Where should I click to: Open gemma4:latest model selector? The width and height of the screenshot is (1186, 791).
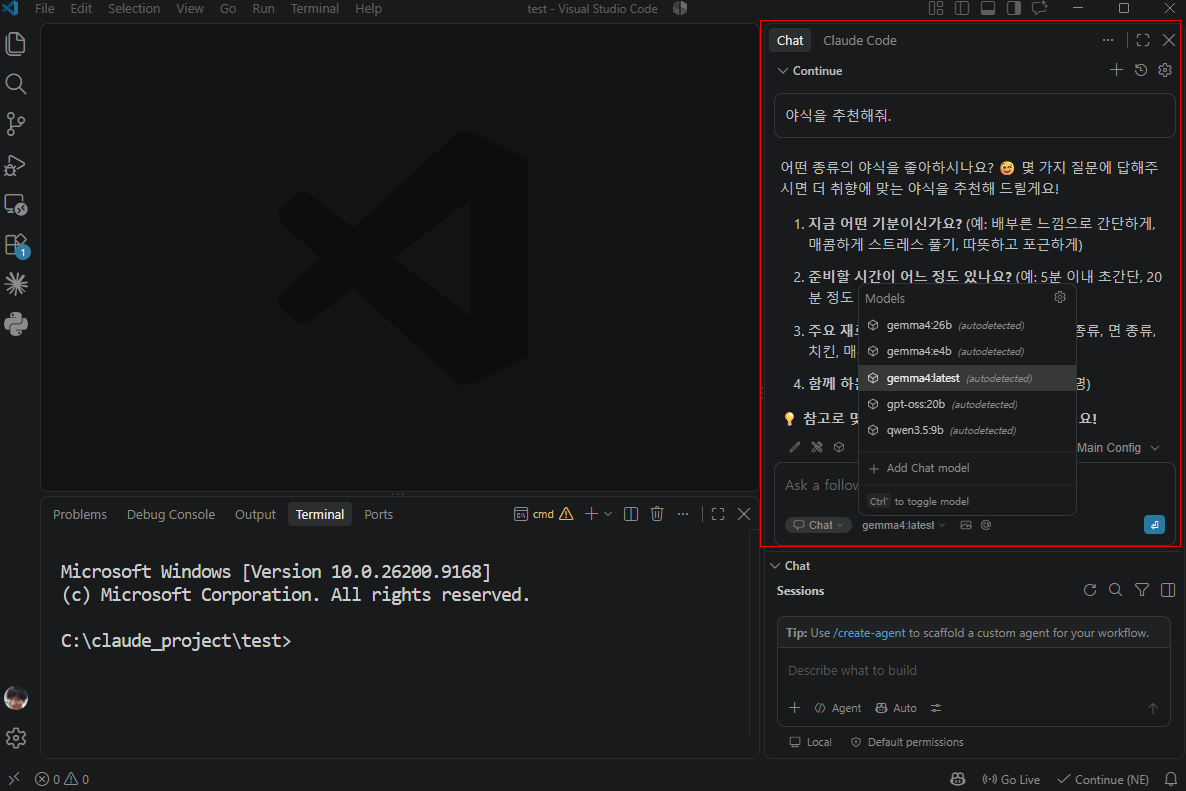[x=903, y=525]
